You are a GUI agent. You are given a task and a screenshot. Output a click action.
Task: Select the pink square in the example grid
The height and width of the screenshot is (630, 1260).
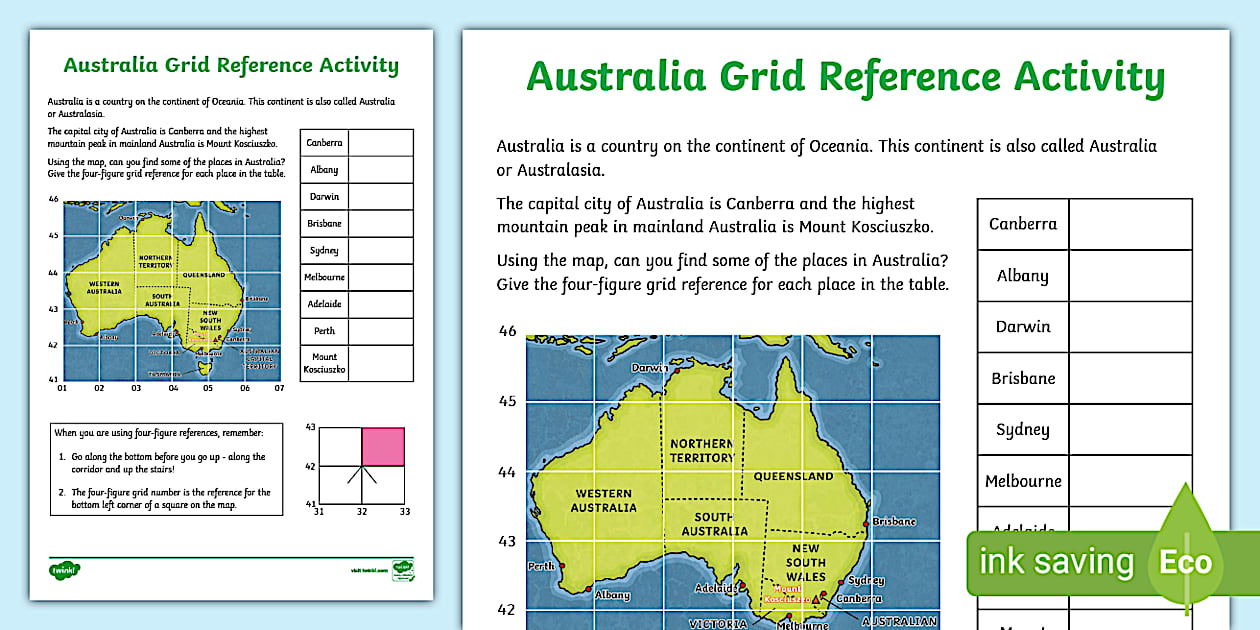(383, 447)
